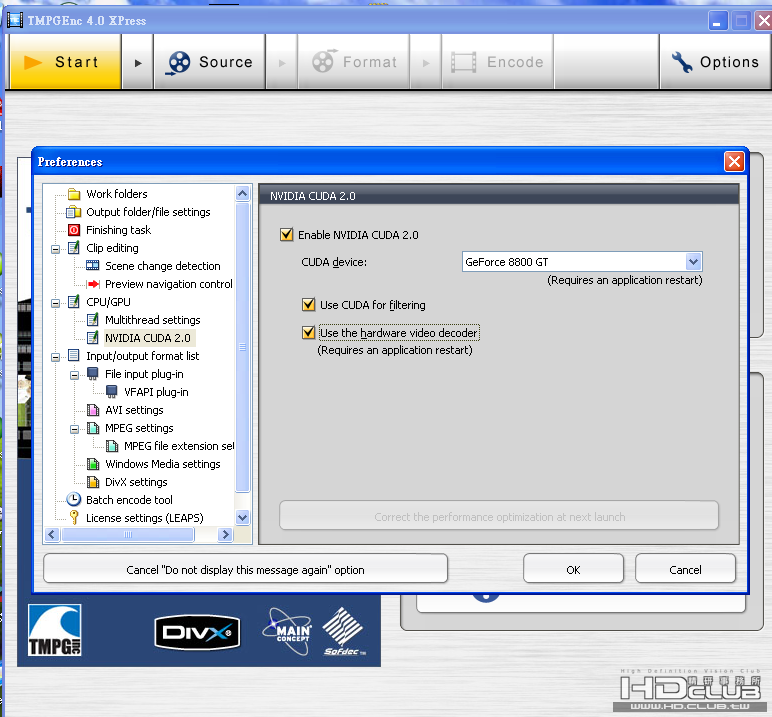Click the Batch encode tool clock icon
The image size is (772, 717).
point(74,499)
